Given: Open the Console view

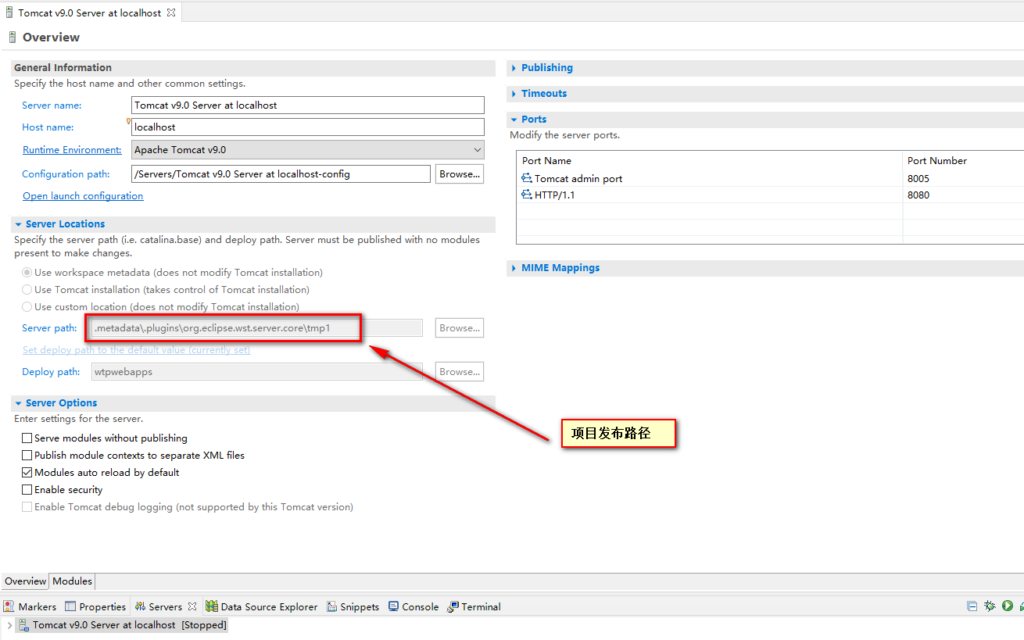Looking at the screenshot, I should point(413,607).
